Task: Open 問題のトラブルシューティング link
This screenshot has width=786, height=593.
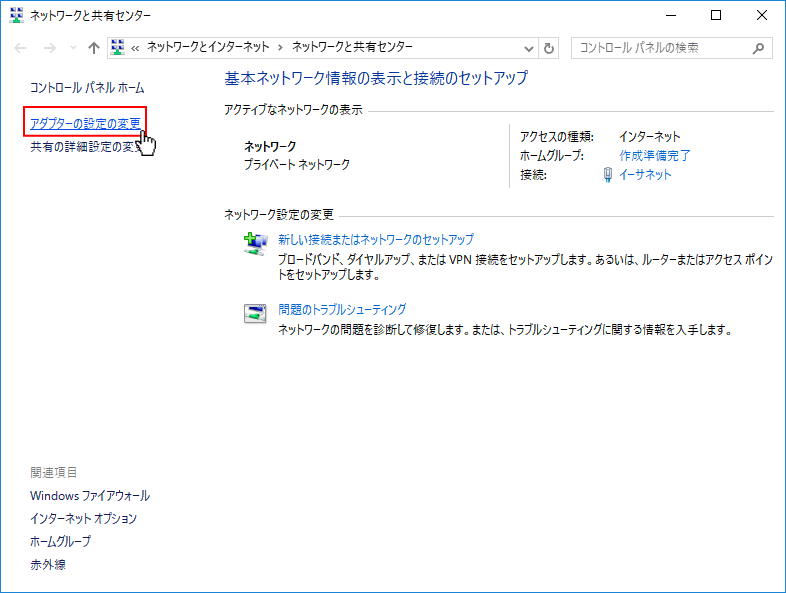Action: coord(342,309)
